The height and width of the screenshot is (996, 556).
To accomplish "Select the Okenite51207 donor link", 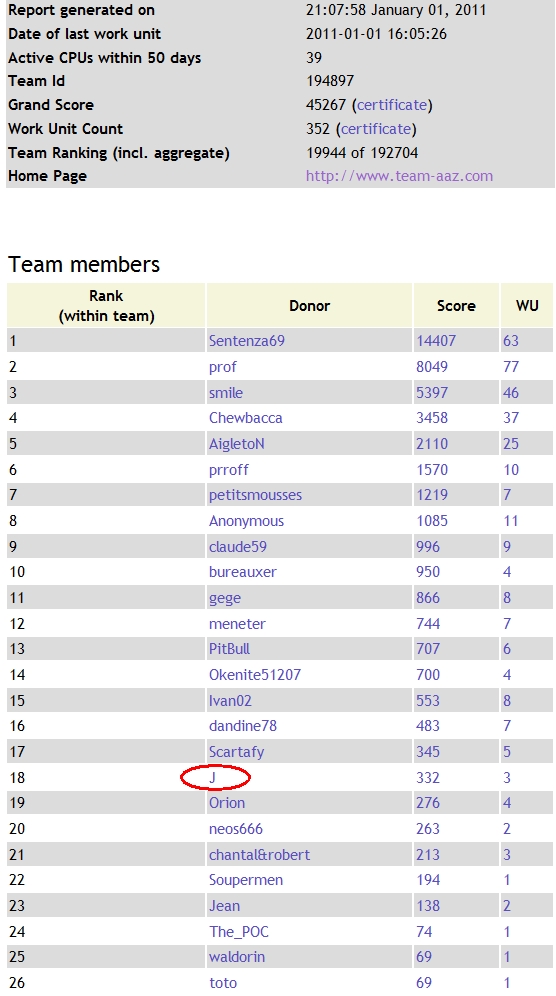I will [255, 675].
